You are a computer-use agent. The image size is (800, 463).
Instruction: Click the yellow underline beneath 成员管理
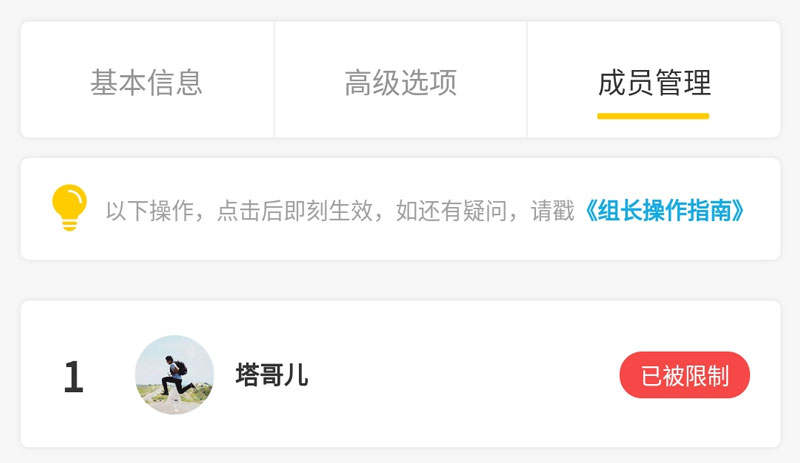pyautogui.click(x=653, y=116)
